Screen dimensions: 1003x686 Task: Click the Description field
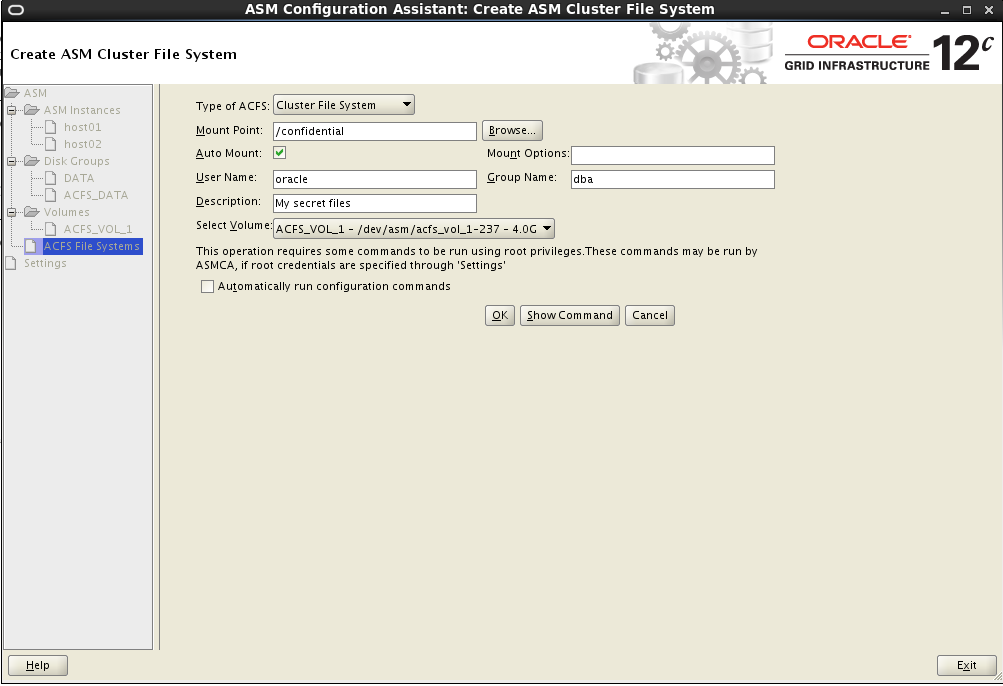click(375, 203)
